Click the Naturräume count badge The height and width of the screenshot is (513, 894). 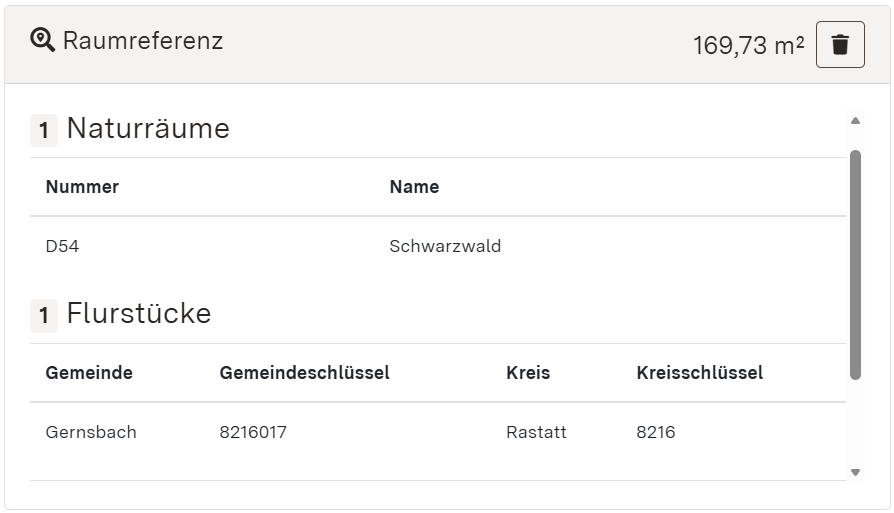pos(44,131)
